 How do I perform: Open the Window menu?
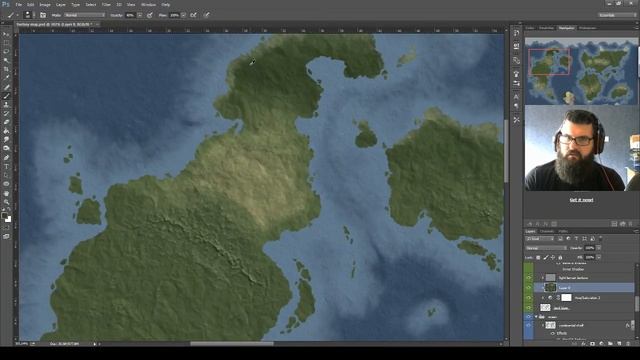pyautogui.click(x=148, y=4)
